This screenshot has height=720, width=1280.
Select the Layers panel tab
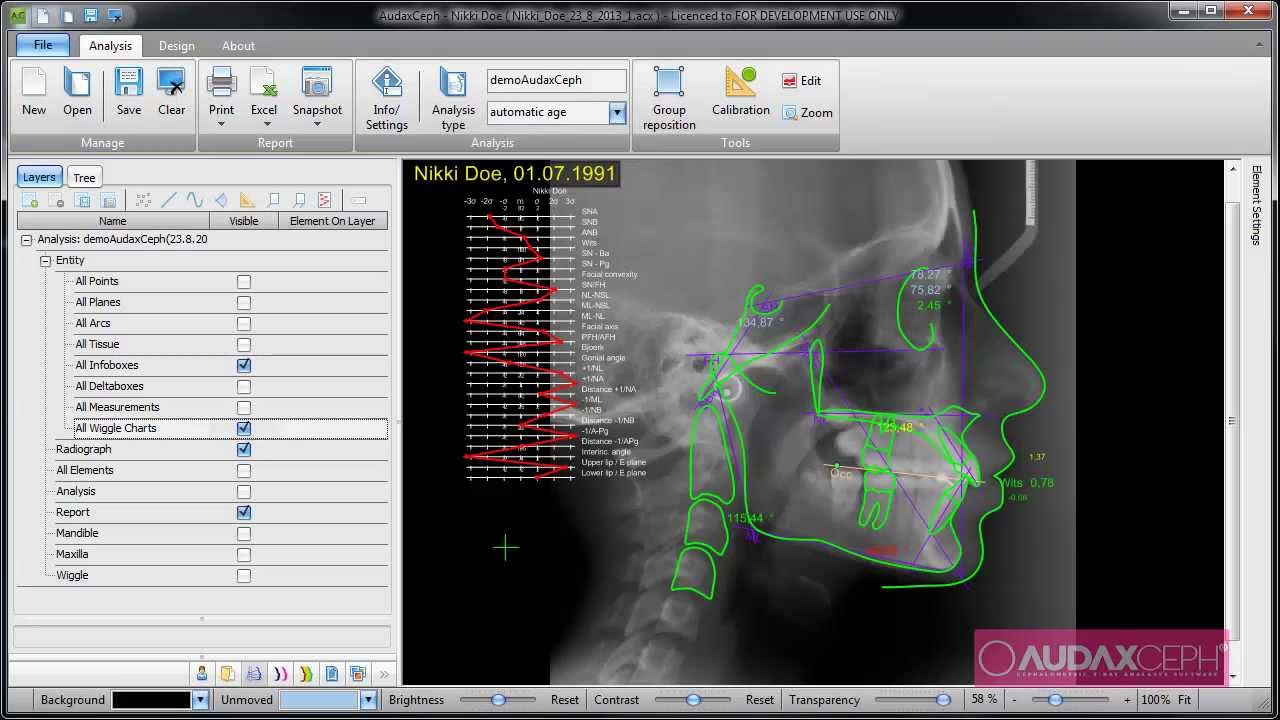click(x=39, y=177)
